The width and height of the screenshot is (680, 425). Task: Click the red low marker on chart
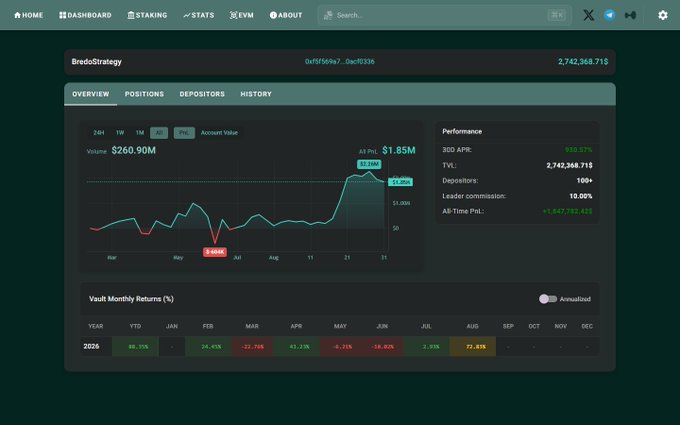215,252
